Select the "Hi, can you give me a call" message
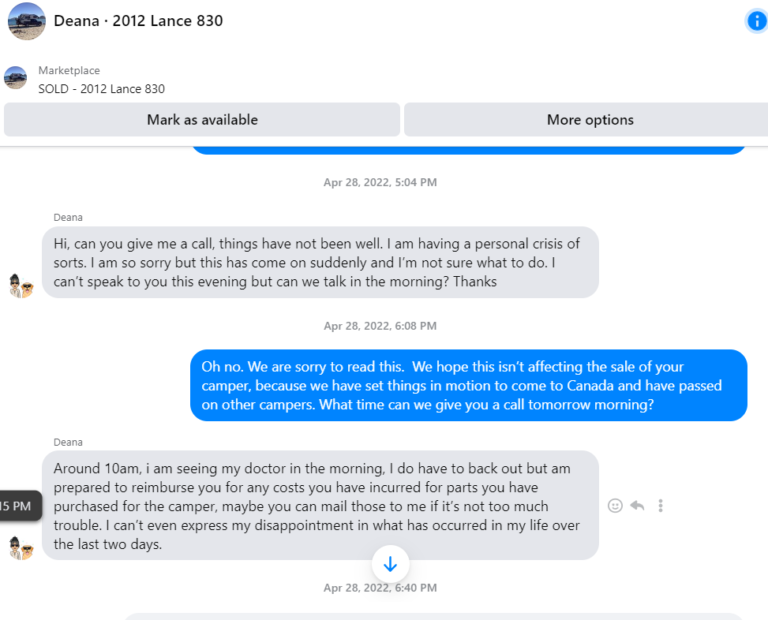The width and height of the screenshot is (768, 620). pyautogui.click(x=320, y=262)
